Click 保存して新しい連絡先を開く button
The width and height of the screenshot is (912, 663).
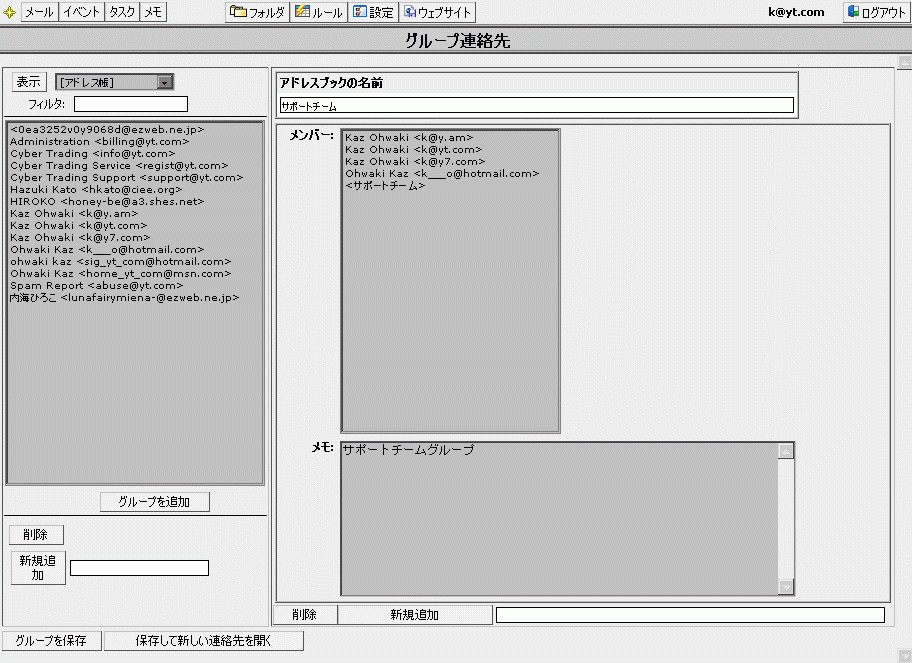tap(203, 641)
